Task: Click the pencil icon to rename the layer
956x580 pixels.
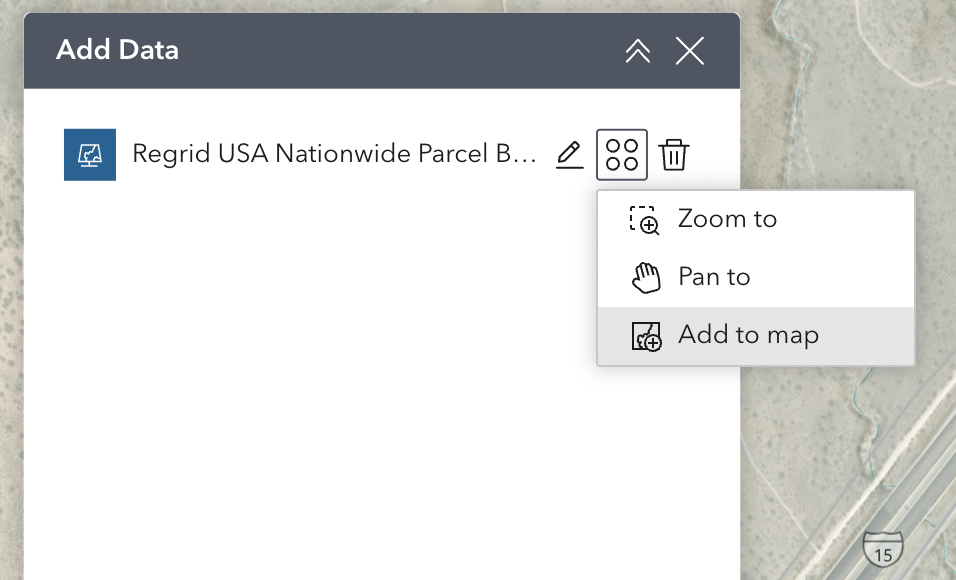Action: [x=569, y=154]
